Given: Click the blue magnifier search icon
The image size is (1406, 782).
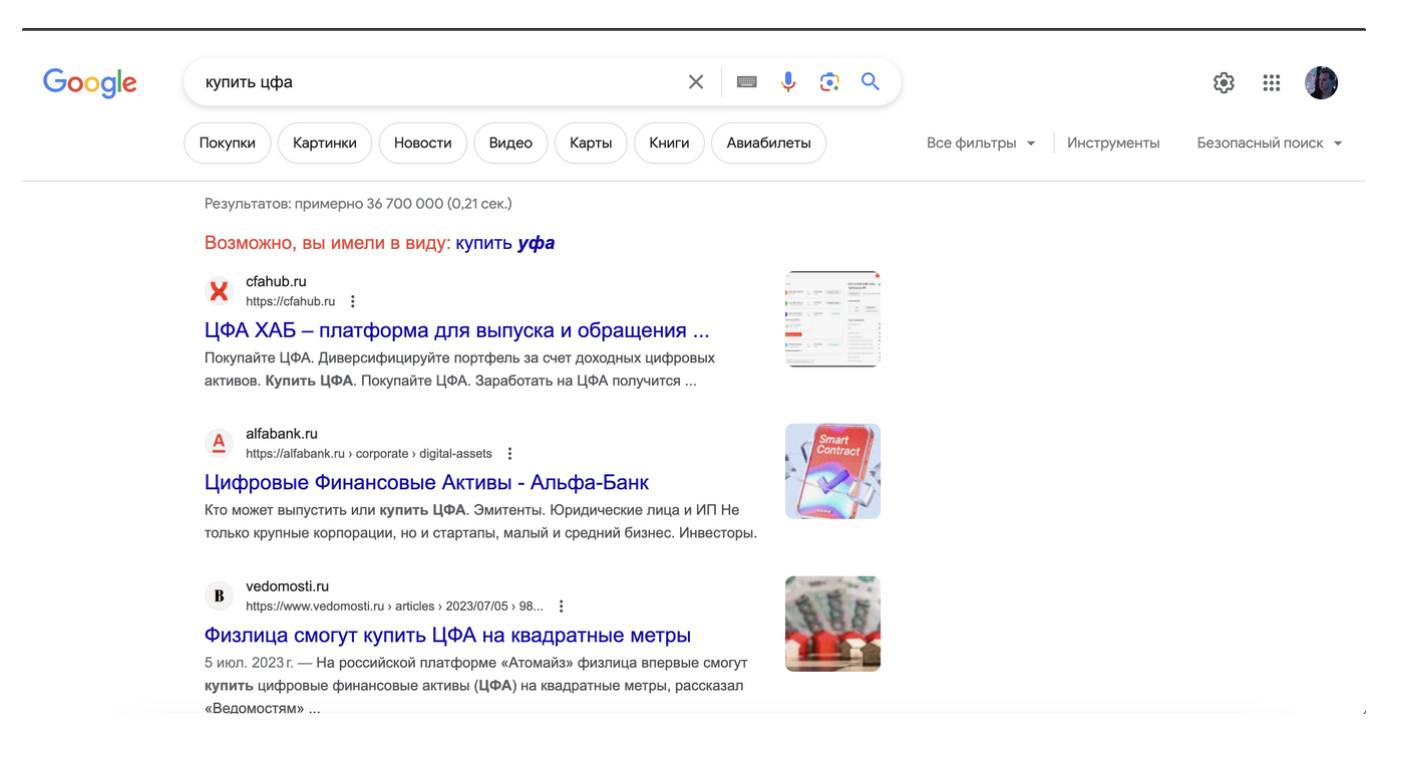Looking at the screenshot, I should [x=870, y=82].
